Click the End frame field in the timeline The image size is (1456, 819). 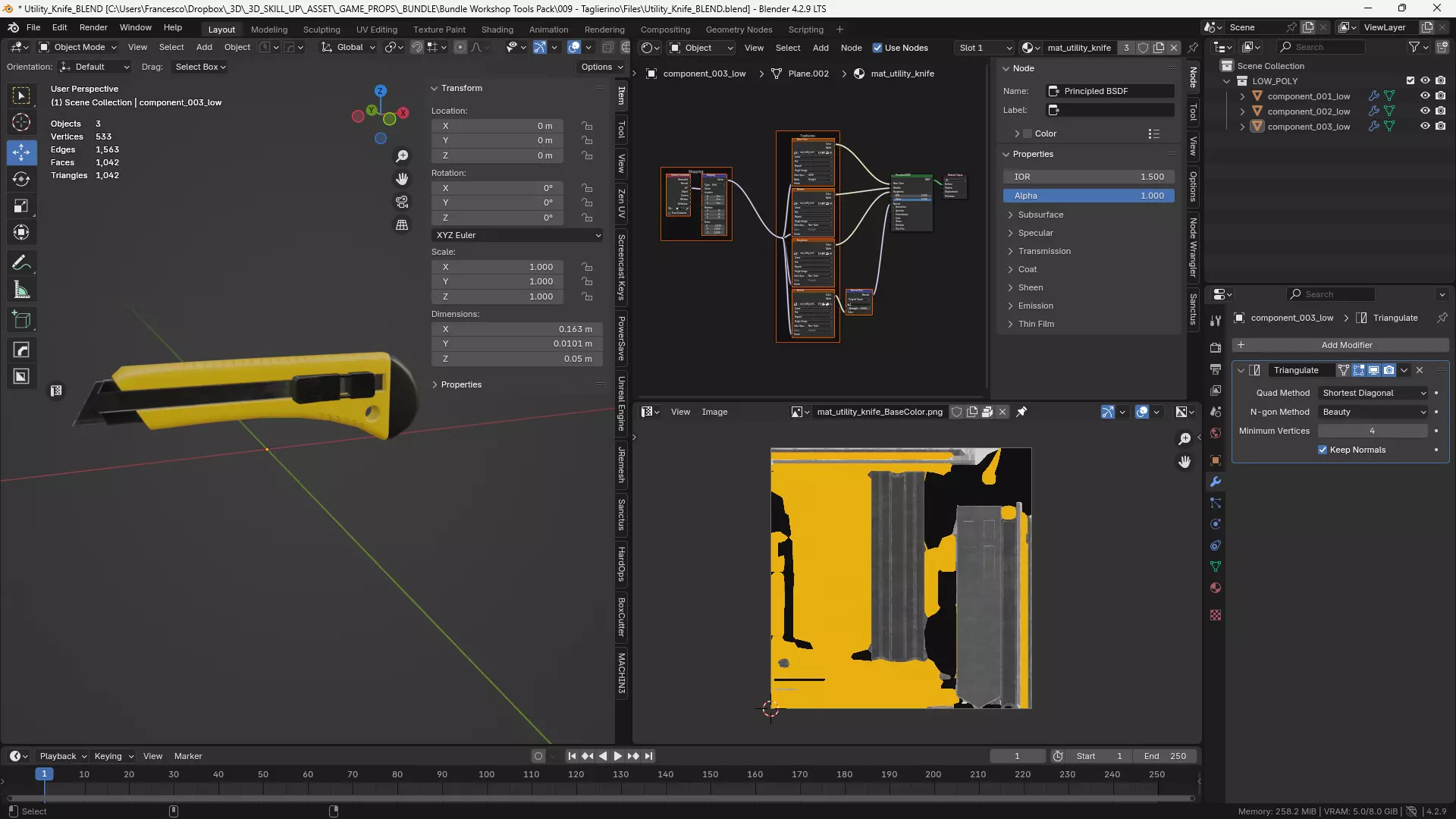(x=1165, y=756)
